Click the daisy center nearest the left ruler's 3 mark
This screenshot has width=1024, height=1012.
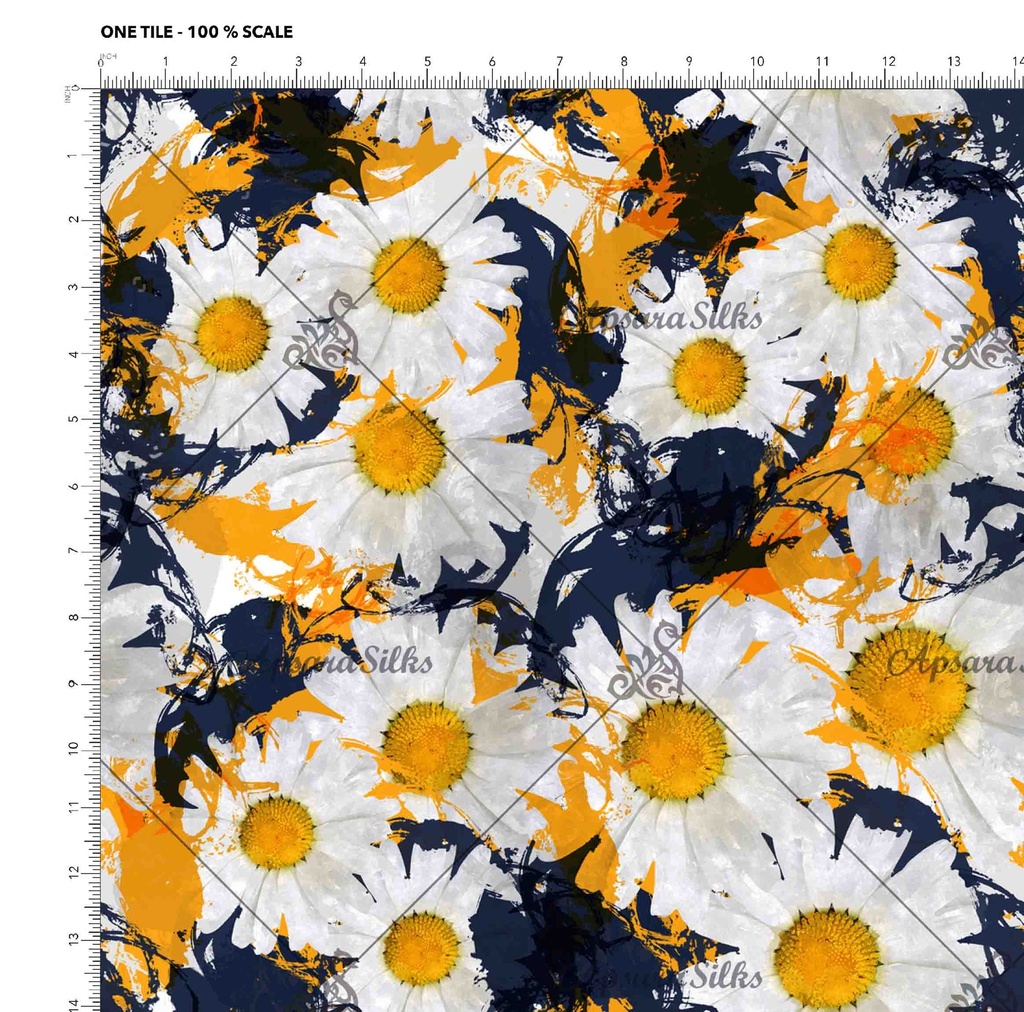(x=232, y=334)
